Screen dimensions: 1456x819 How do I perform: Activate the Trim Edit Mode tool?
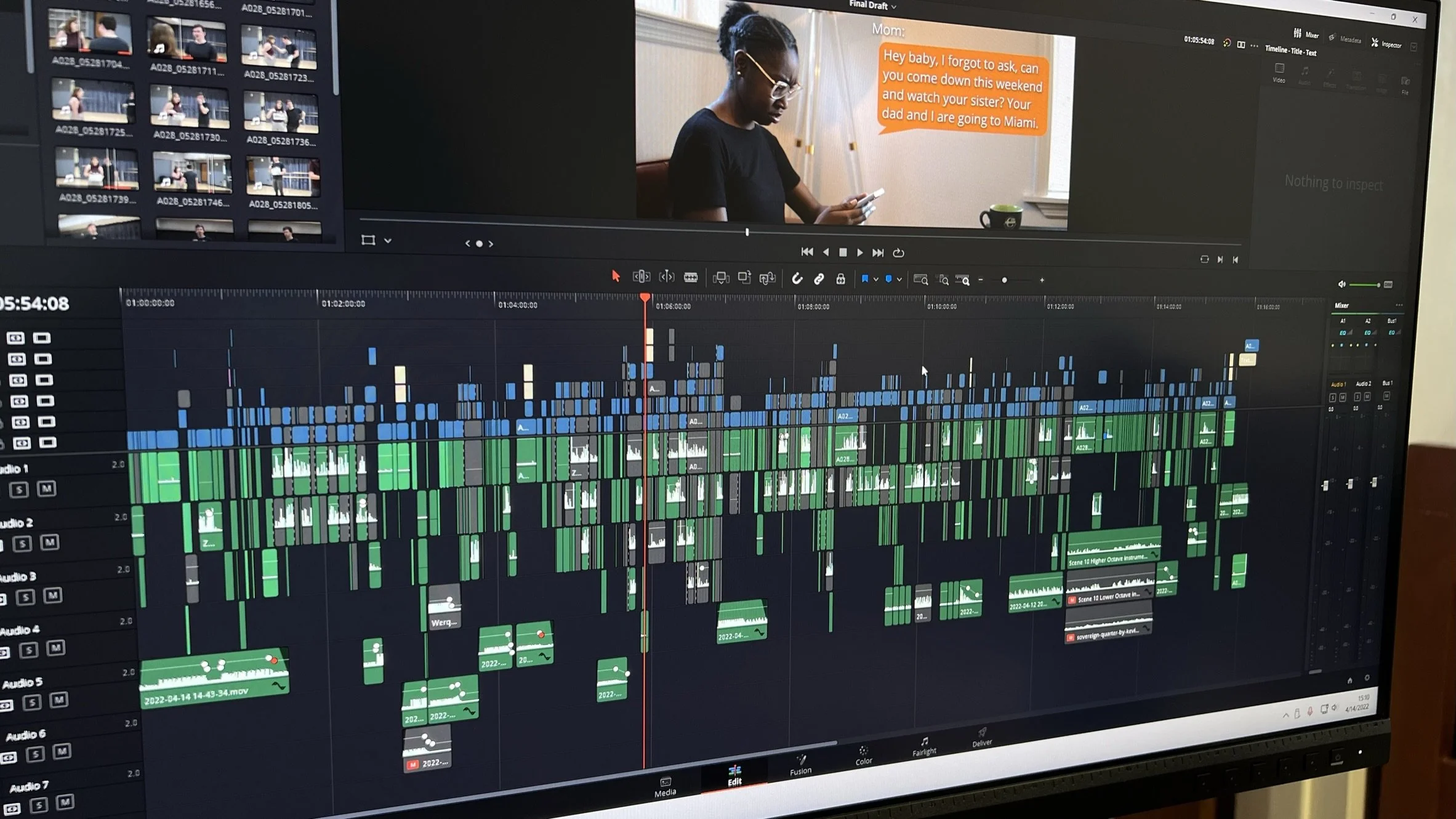click(641, 277)
